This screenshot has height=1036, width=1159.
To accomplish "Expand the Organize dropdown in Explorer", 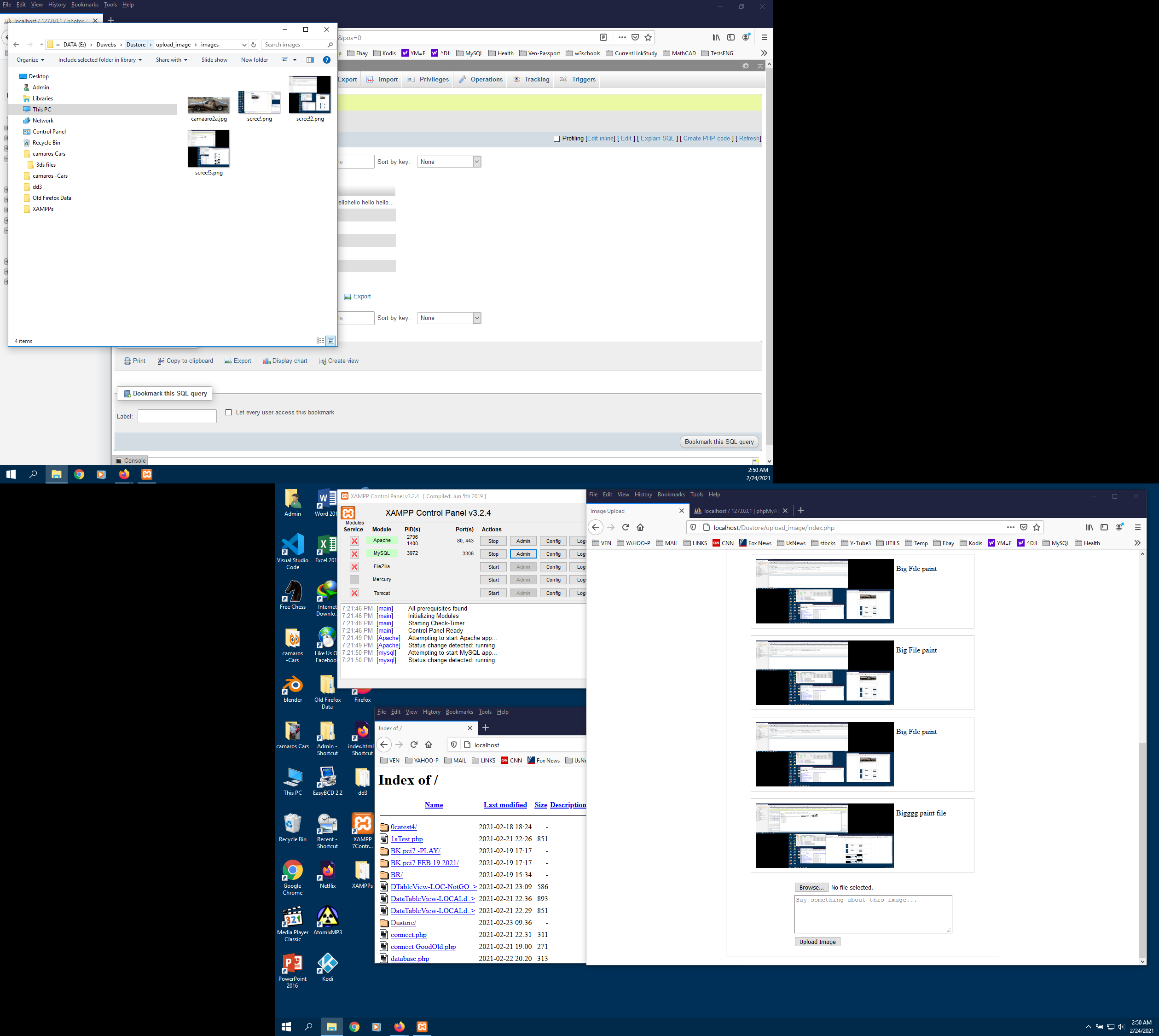I will (x=30, y=60).
